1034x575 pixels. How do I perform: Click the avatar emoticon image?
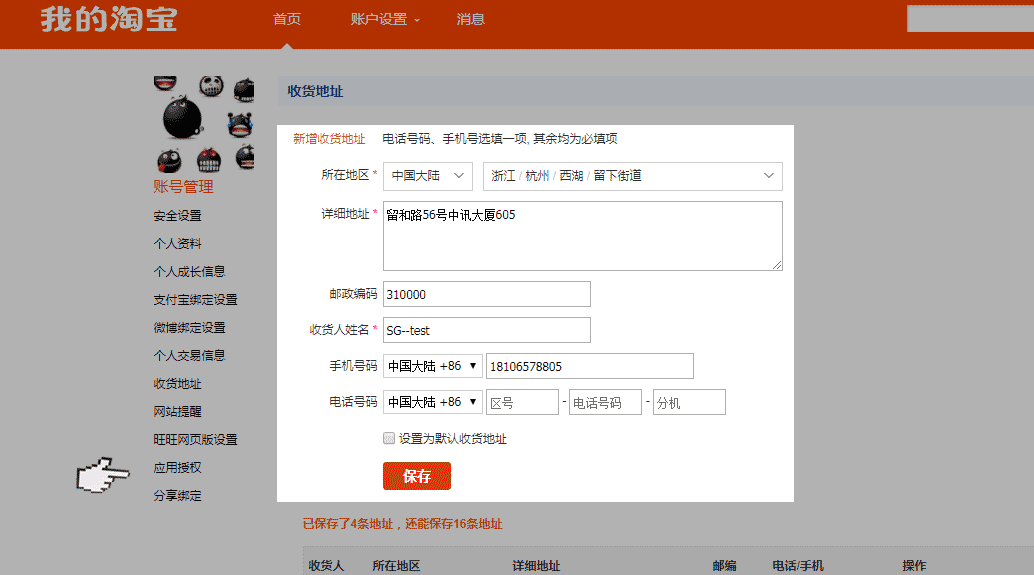[204, 123]
